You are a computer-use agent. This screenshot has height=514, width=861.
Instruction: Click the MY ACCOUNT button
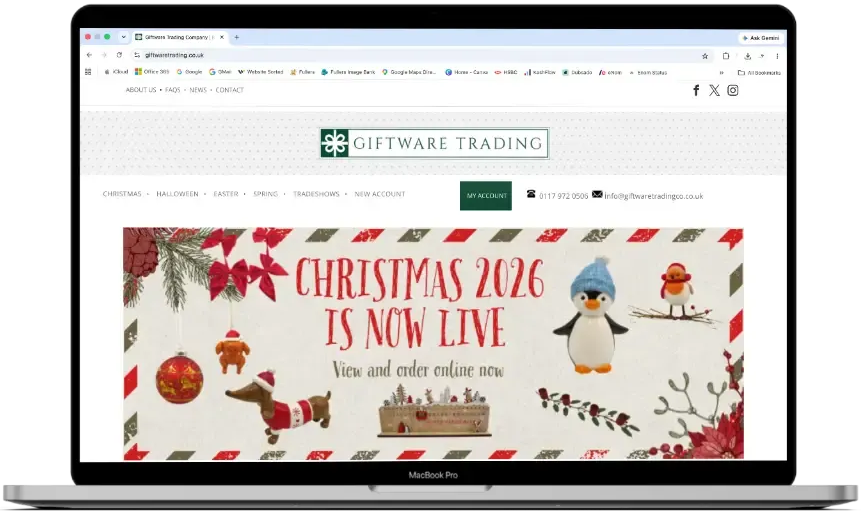(x=486, y=195)
